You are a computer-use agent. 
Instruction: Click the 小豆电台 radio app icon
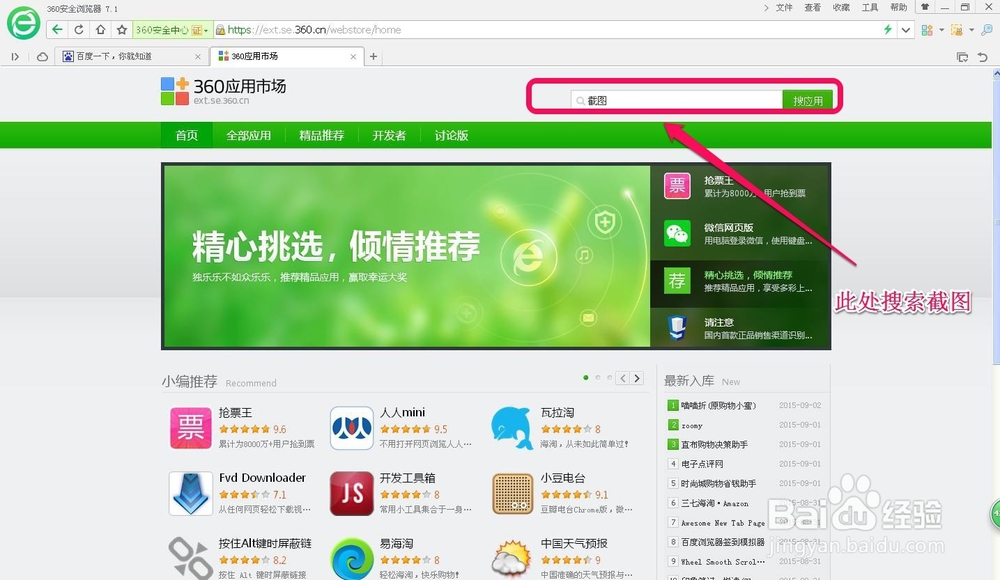(x=512, y=494)
